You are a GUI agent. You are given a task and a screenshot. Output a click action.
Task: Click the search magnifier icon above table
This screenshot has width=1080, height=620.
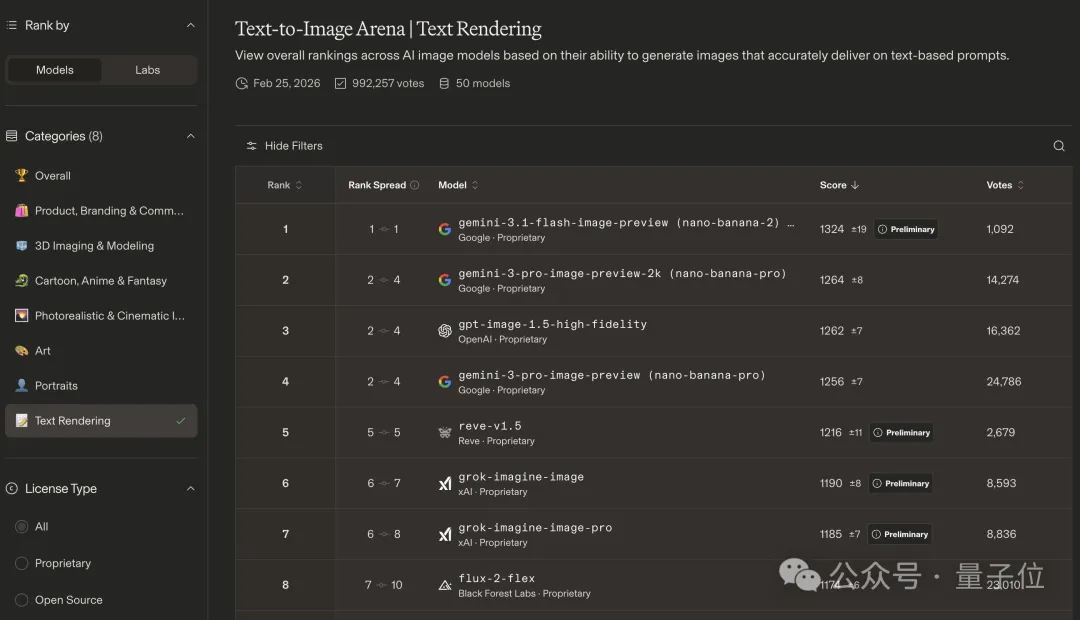1059,146
